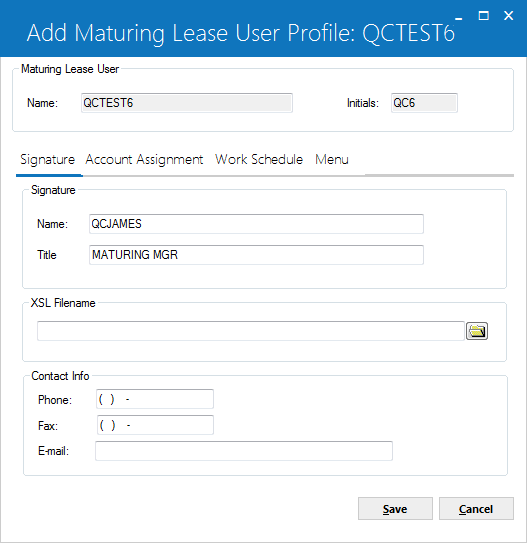Screen dimensions: 527x543
Task: Click the Initials field showing QC6
Action: [424, 103]
